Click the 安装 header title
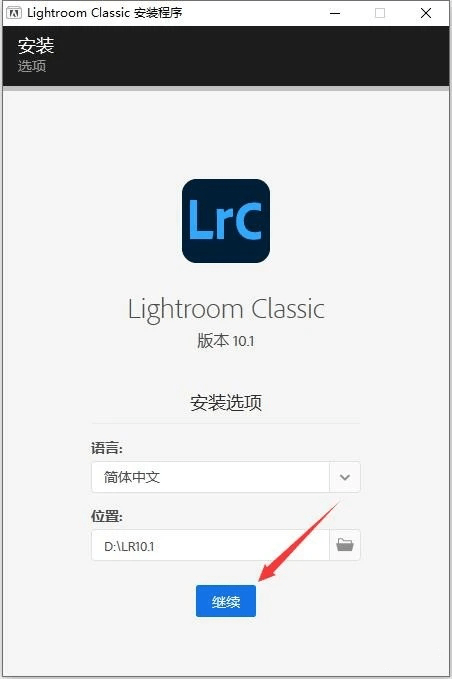This screenshot has width=452, height=679. pos(36,45)
